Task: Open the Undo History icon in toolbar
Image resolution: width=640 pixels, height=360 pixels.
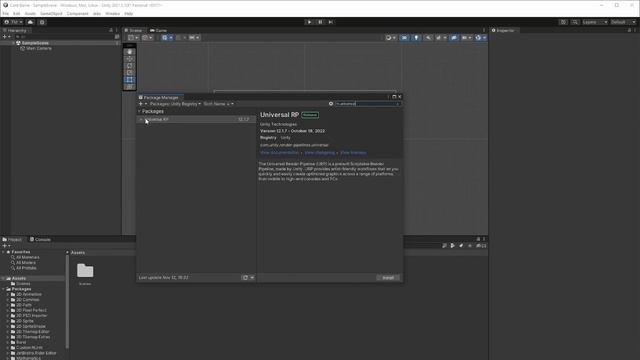Action: click(x=563, y=22)
